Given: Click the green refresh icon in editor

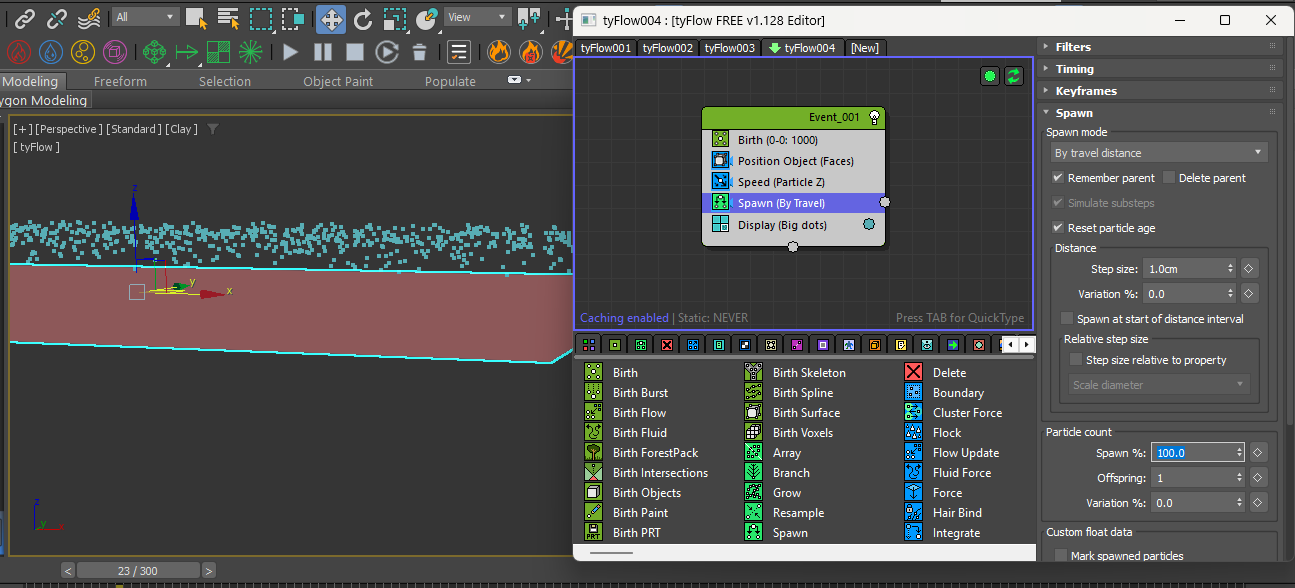Looking at the screenshot, I should [1014, 76].
